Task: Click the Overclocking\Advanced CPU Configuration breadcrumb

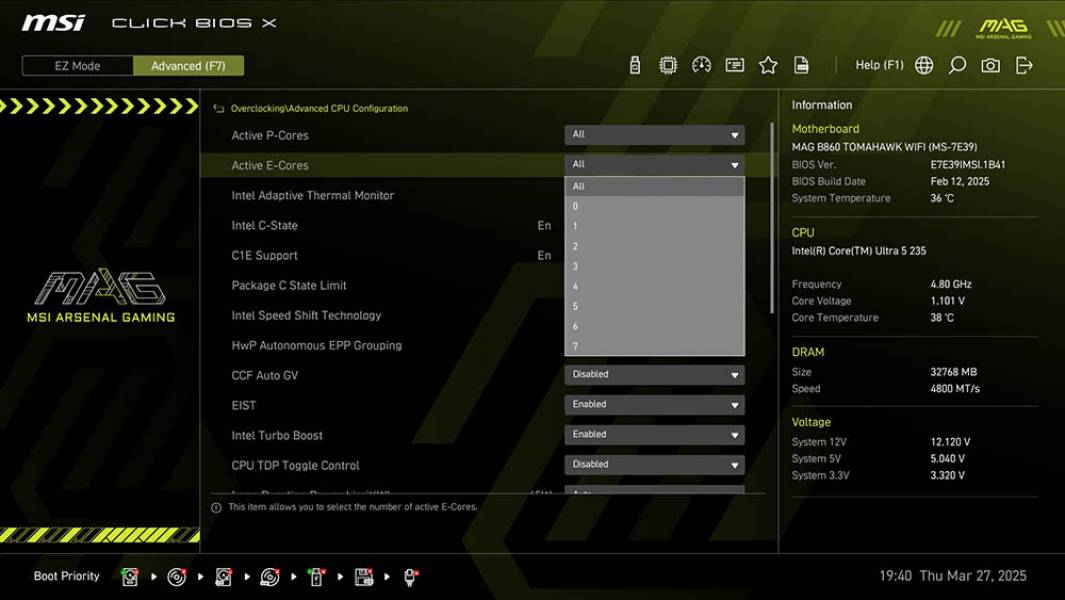Action: (x=319, y=109)
